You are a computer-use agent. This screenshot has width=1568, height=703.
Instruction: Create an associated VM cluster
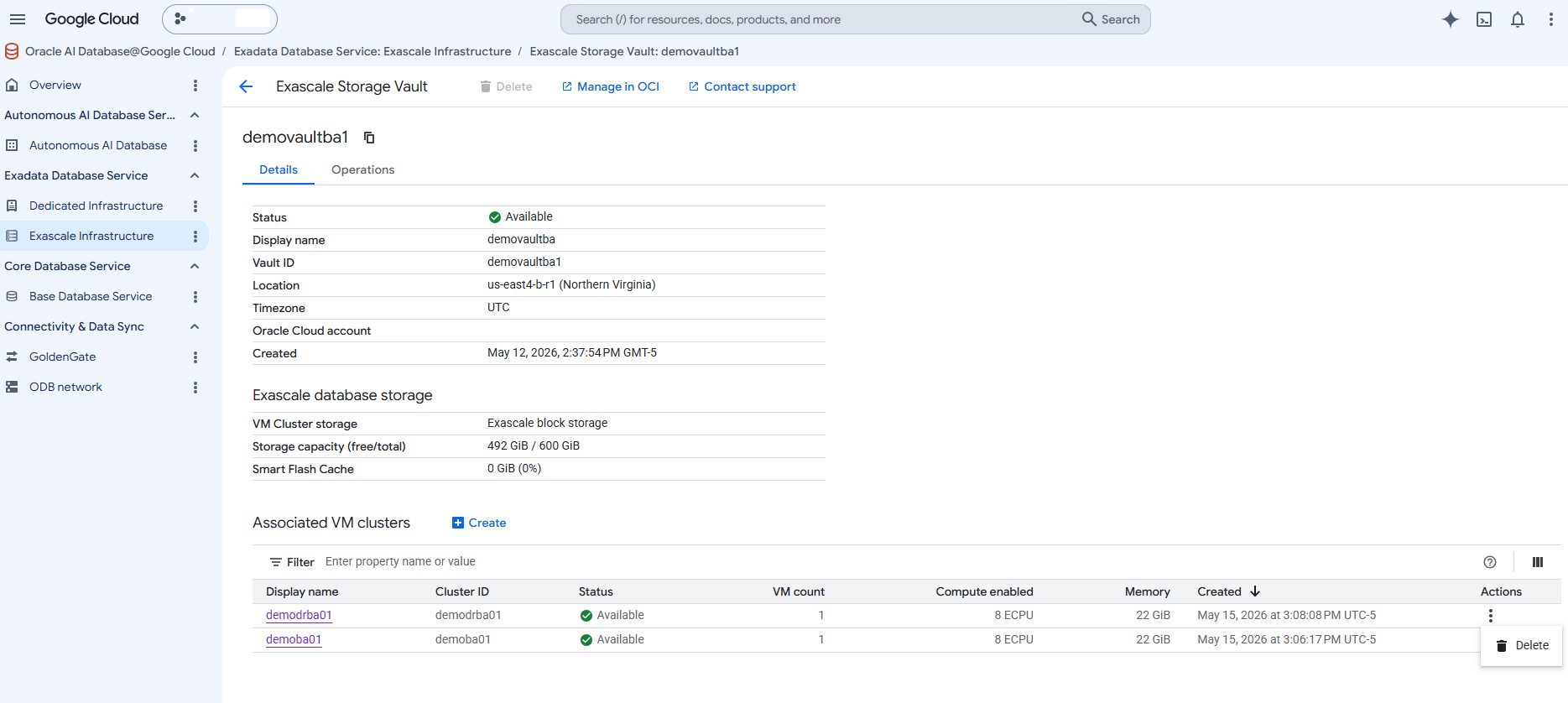(479, 523)
